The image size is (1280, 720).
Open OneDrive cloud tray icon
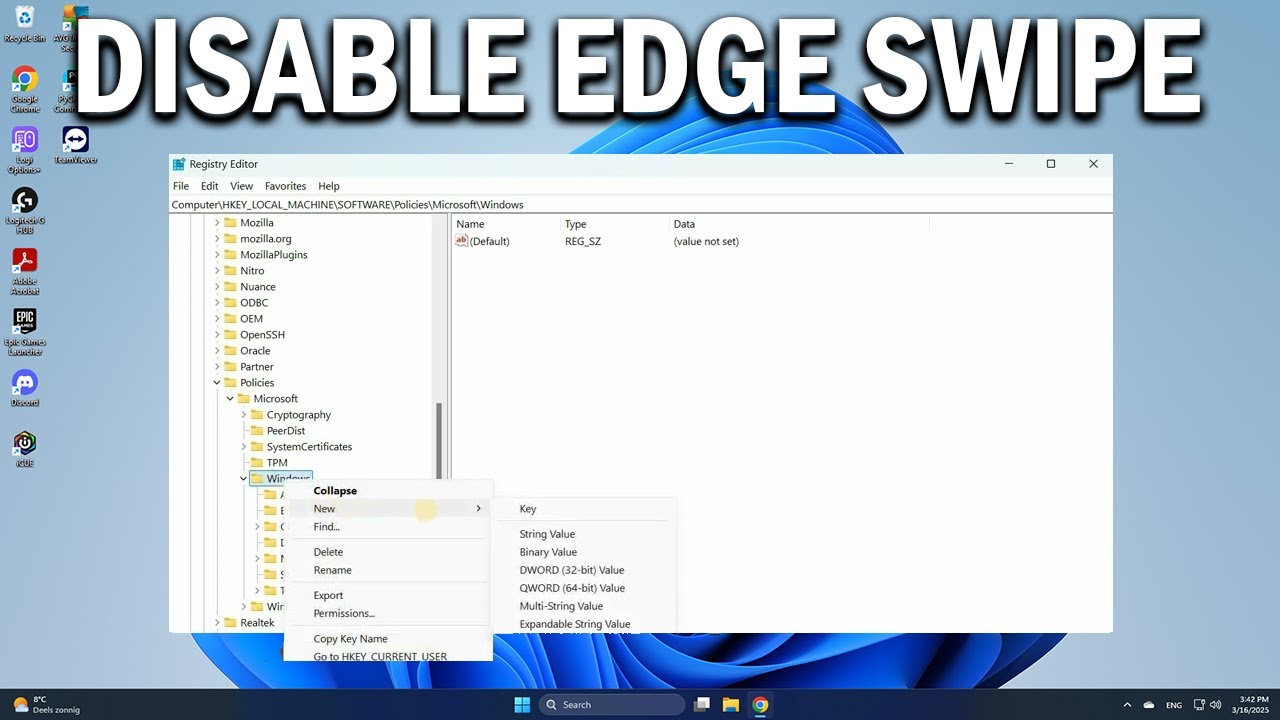click(x=1149, y=705)
